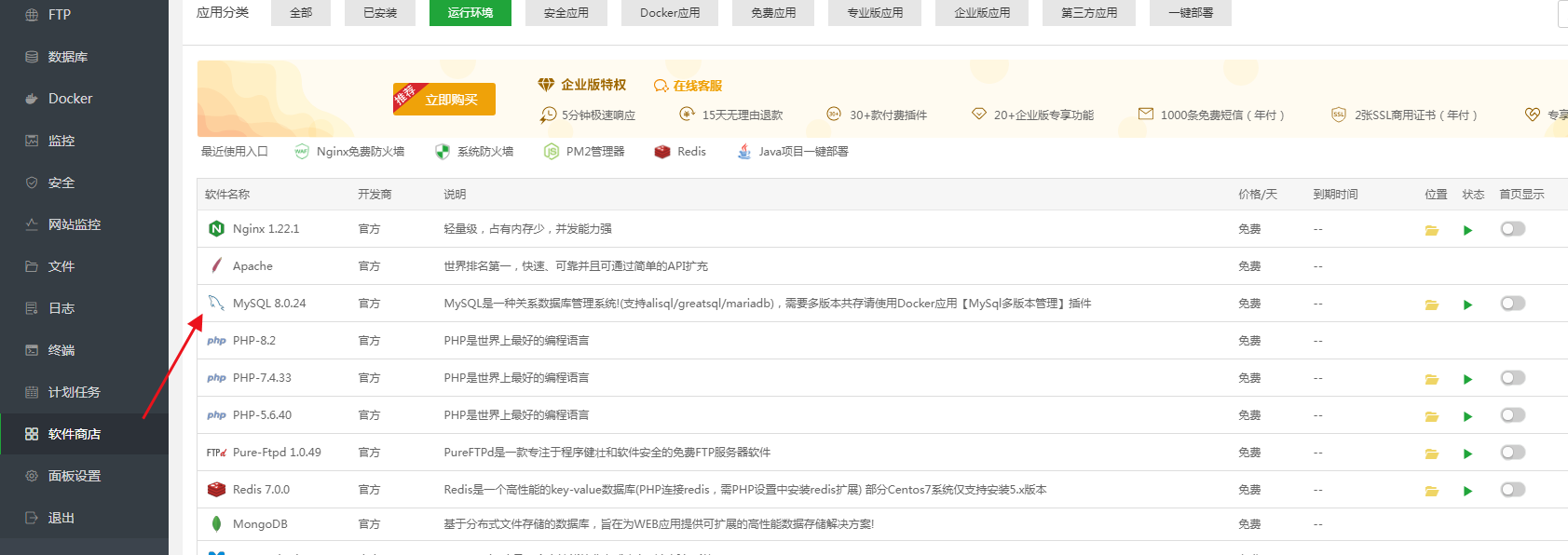Screen dimensions: 1568x555
Task: Open the PM2管理器 shortcut
Action: 584,152
